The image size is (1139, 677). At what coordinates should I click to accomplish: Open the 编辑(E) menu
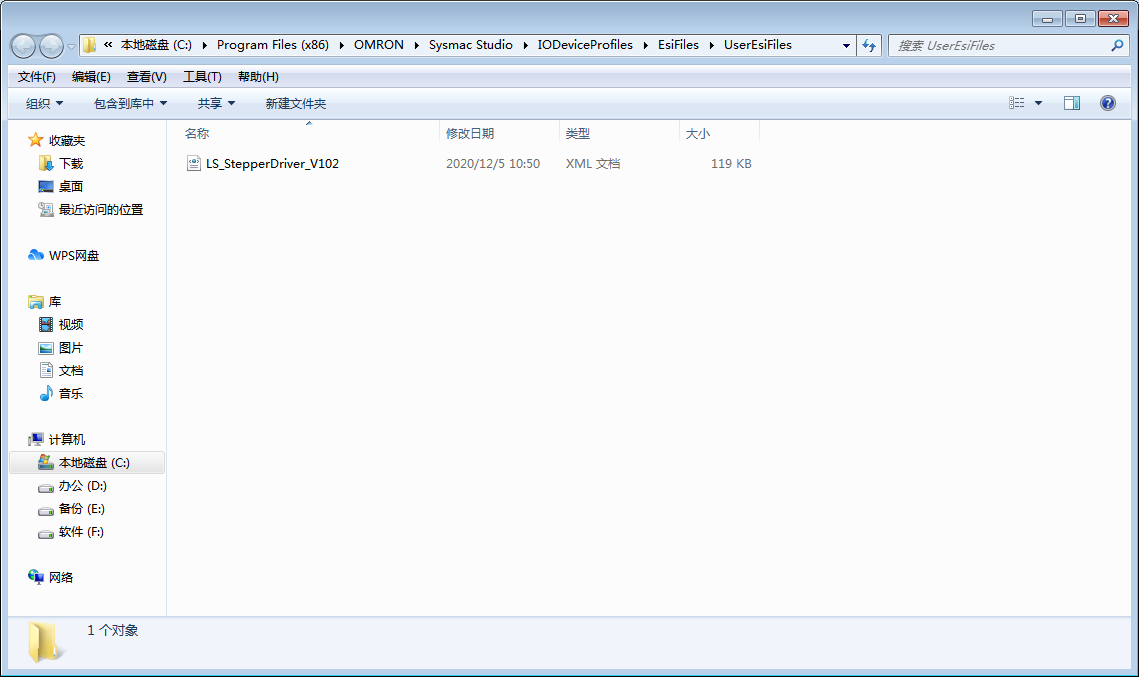click(x=92, y=76)
